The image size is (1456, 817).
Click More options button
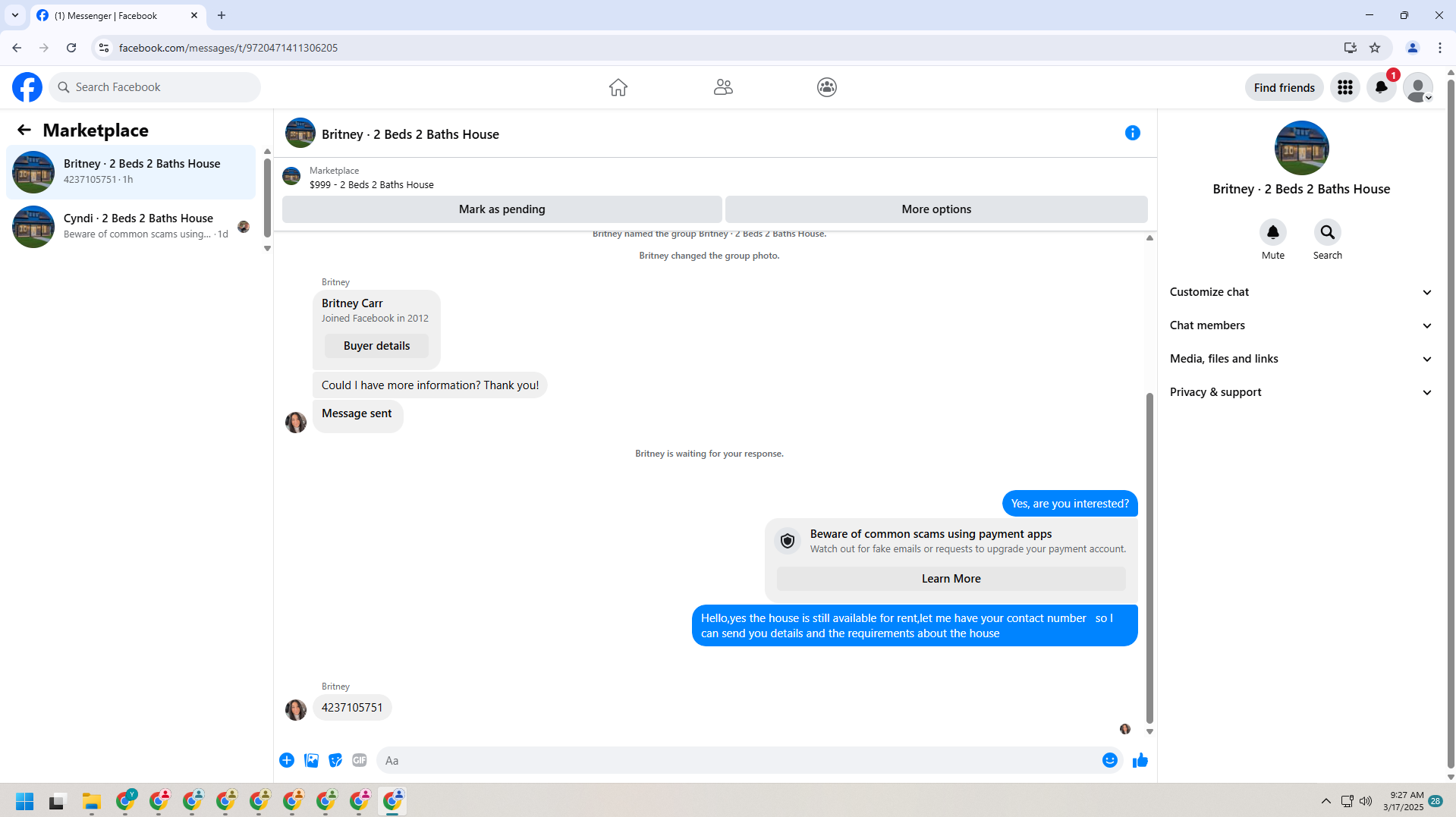point(936,209)
